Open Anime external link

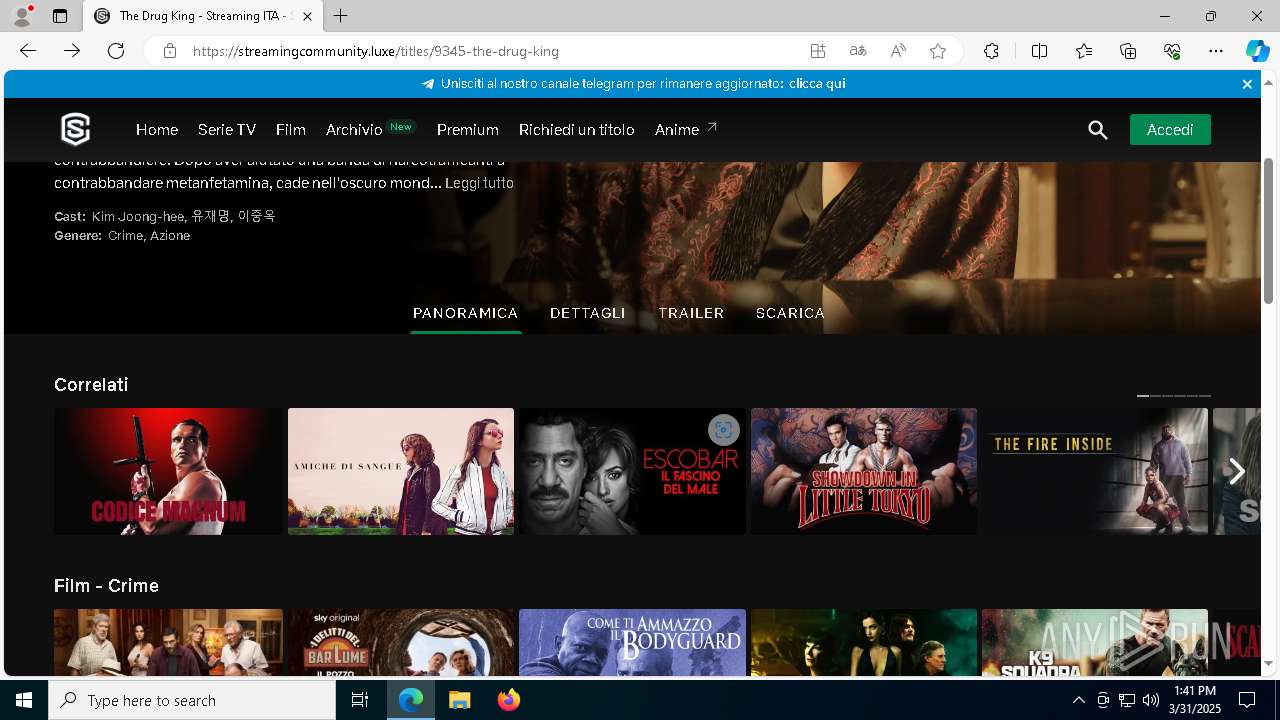686,130
